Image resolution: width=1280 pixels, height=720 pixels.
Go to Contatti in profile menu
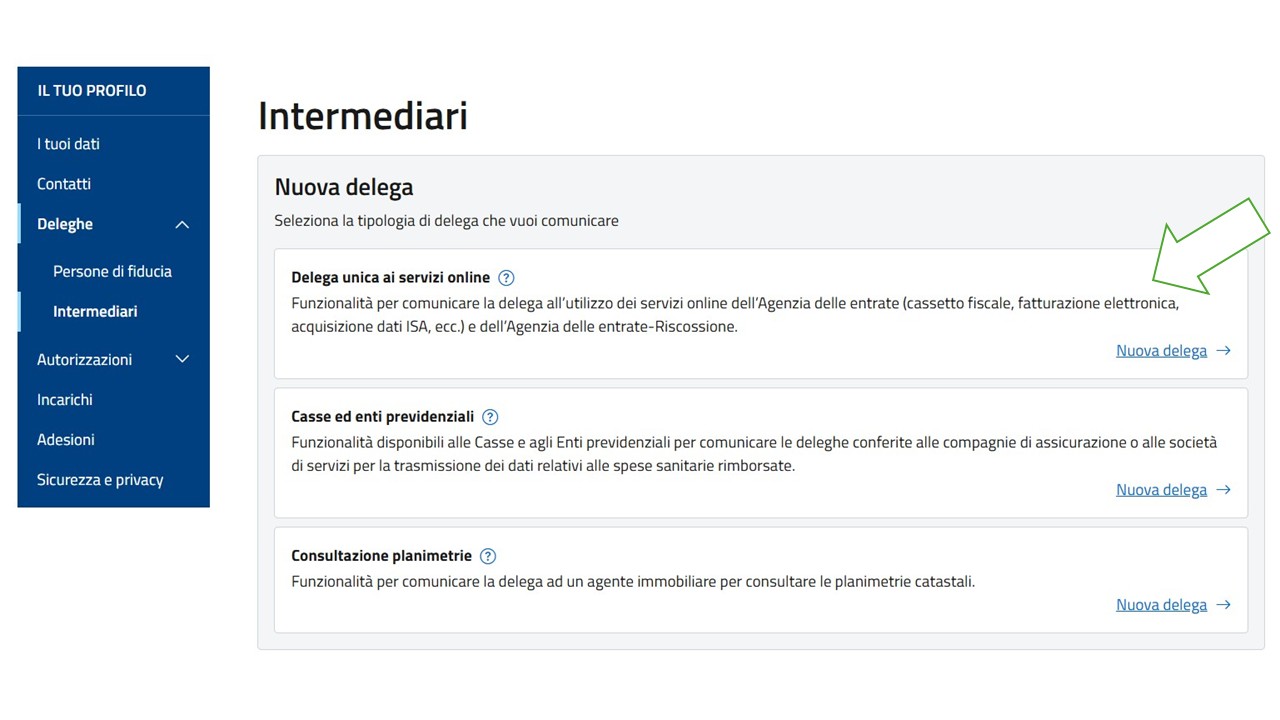click(x=64, y=184)
